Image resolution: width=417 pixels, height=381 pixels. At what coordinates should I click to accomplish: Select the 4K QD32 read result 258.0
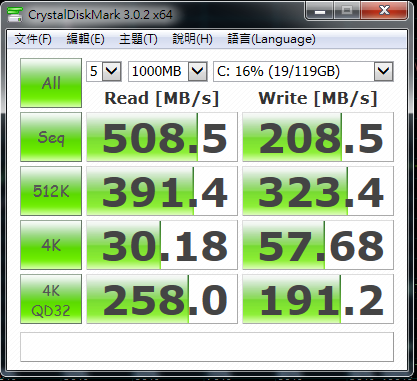pyautogui.click(x=162, y=299)
